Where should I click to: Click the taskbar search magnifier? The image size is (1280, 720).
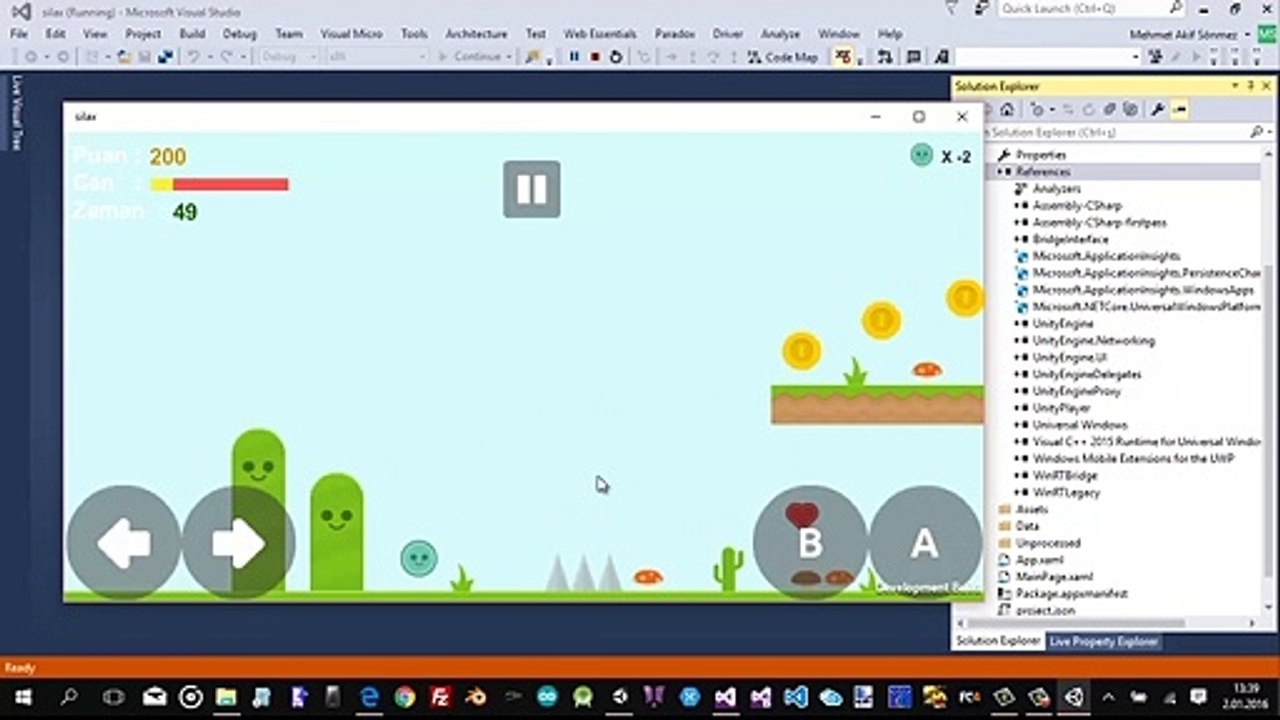click(x=70, y=697)
